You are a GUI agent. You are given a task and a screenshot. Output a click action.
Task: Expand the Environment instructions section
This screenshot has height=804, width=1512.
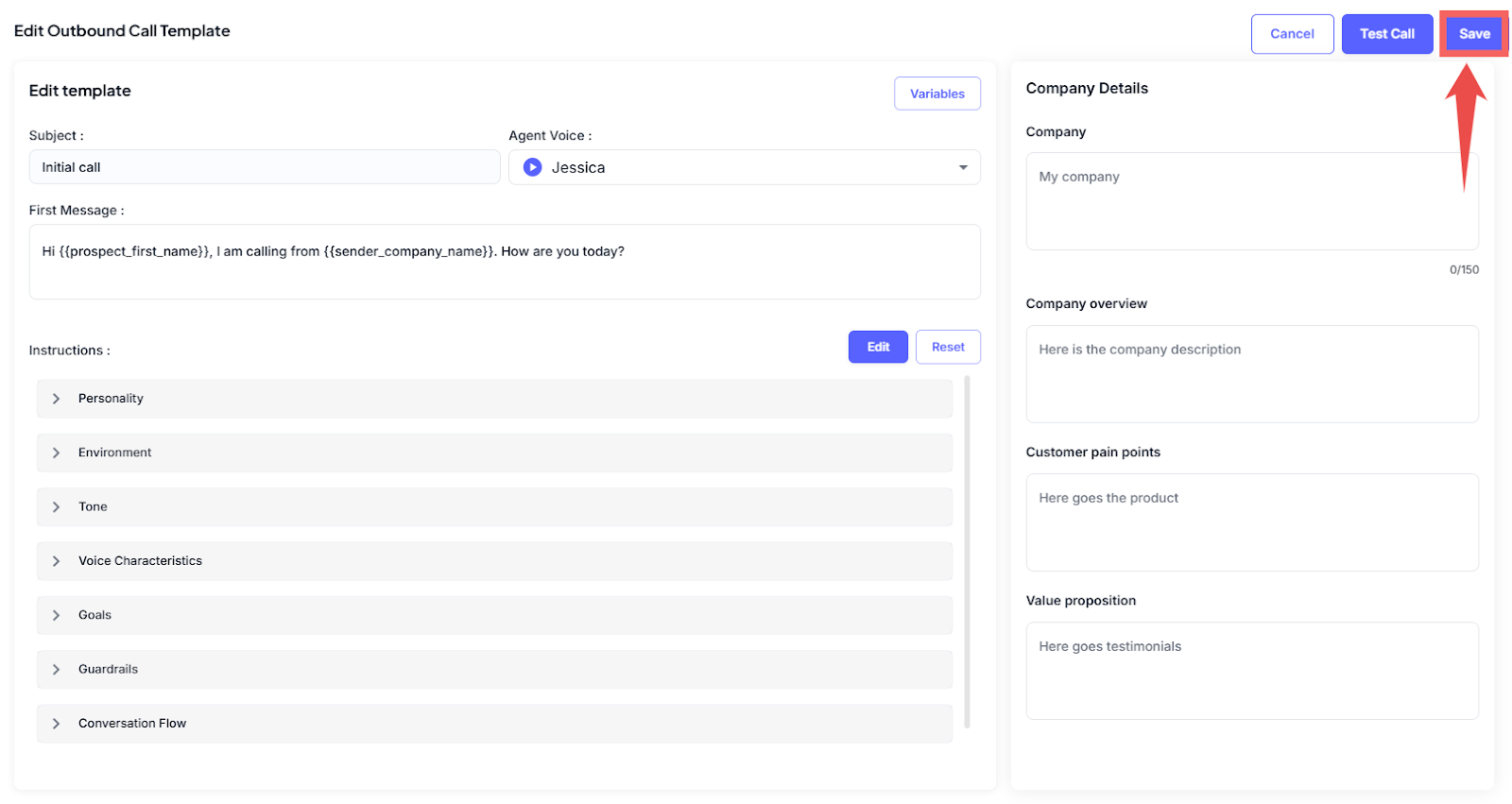click(57, 453)
